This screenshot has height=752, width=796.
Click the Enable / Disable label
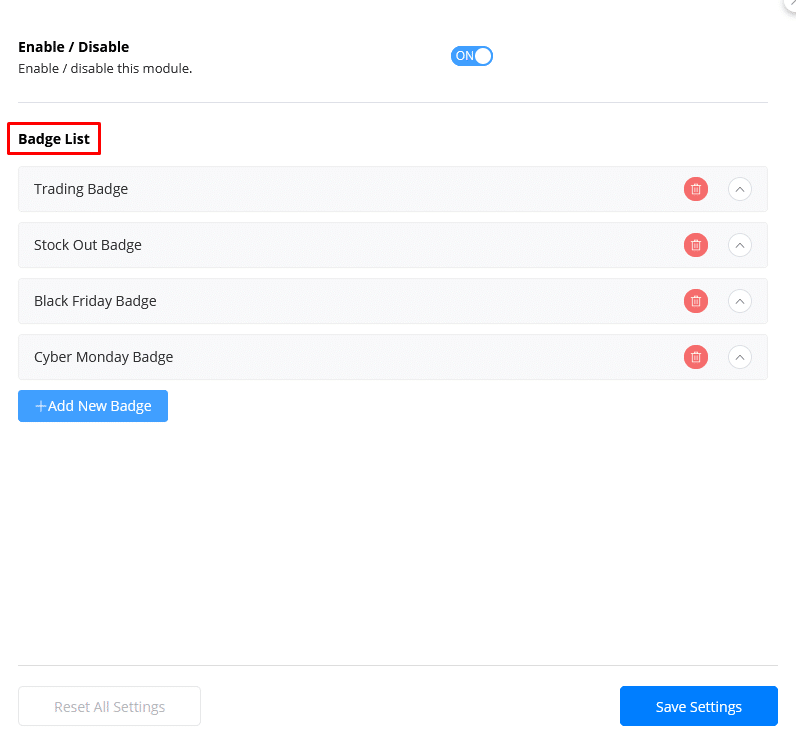(74, 47)
